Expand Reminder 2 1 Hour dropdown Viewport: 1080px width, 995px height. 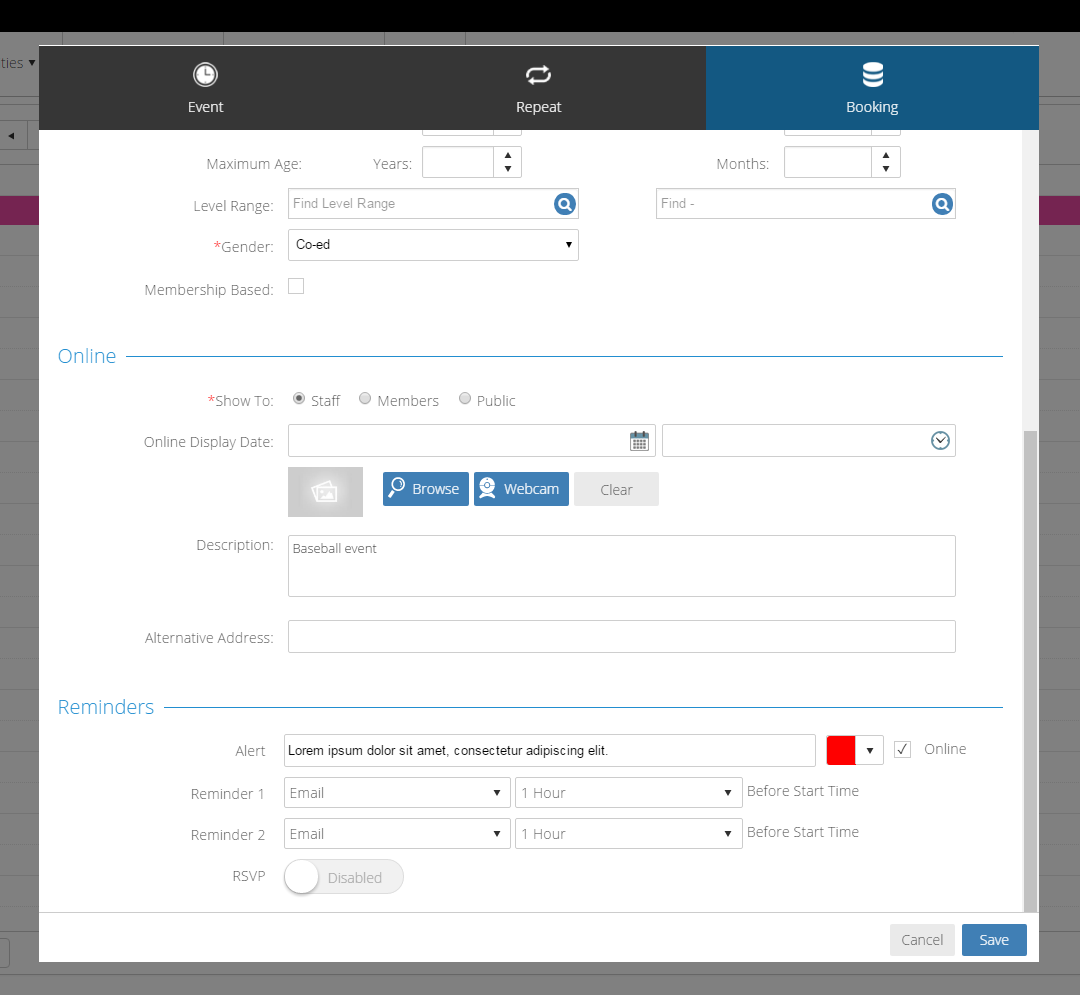coord(628,834)
